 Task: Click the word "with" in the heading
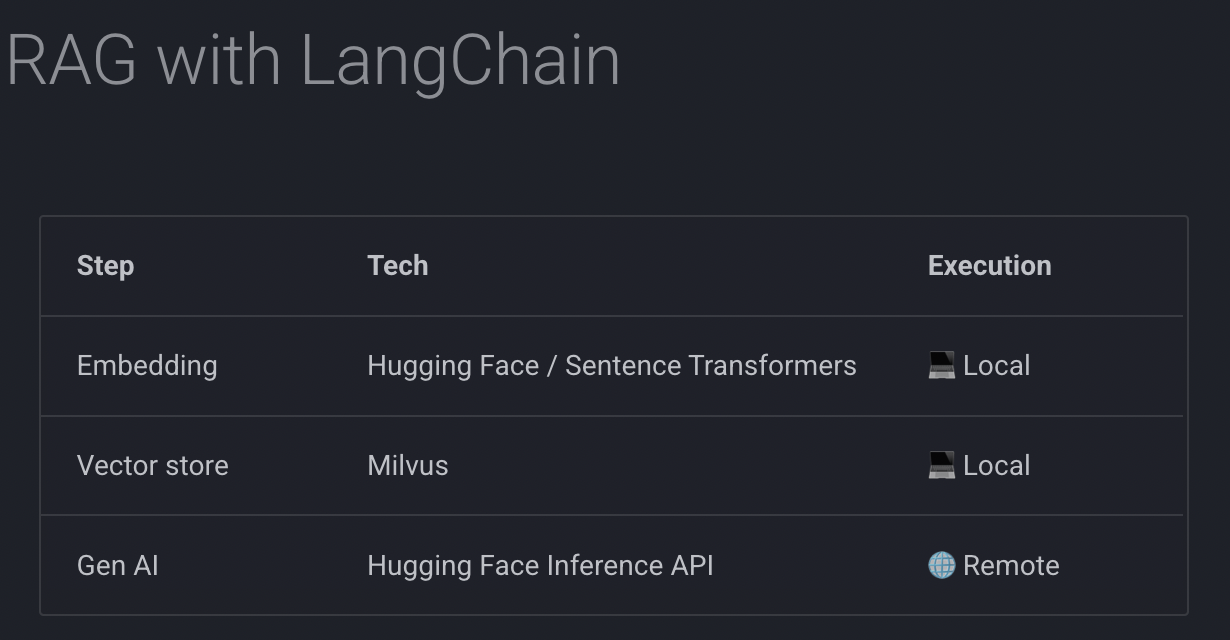[x=219, y=60]
